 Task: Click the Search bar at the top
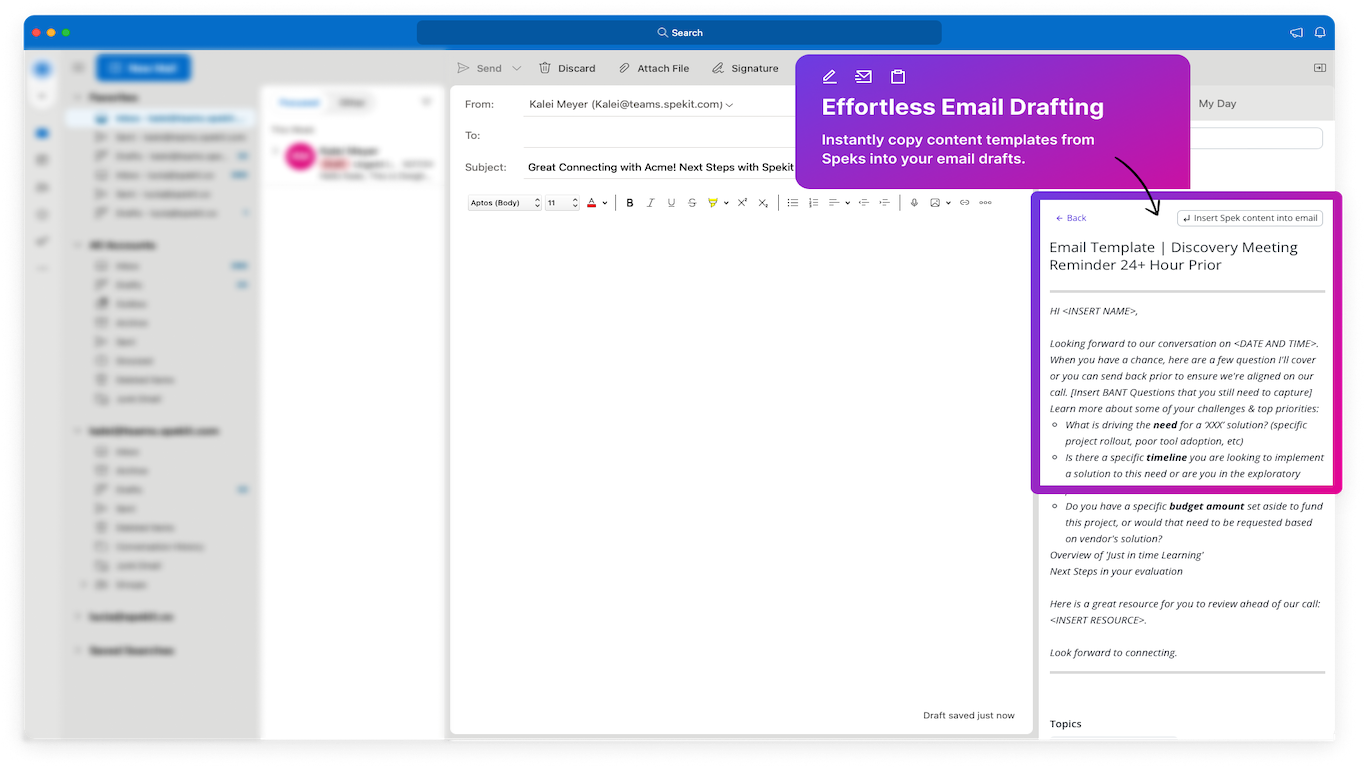click(679, 33)
